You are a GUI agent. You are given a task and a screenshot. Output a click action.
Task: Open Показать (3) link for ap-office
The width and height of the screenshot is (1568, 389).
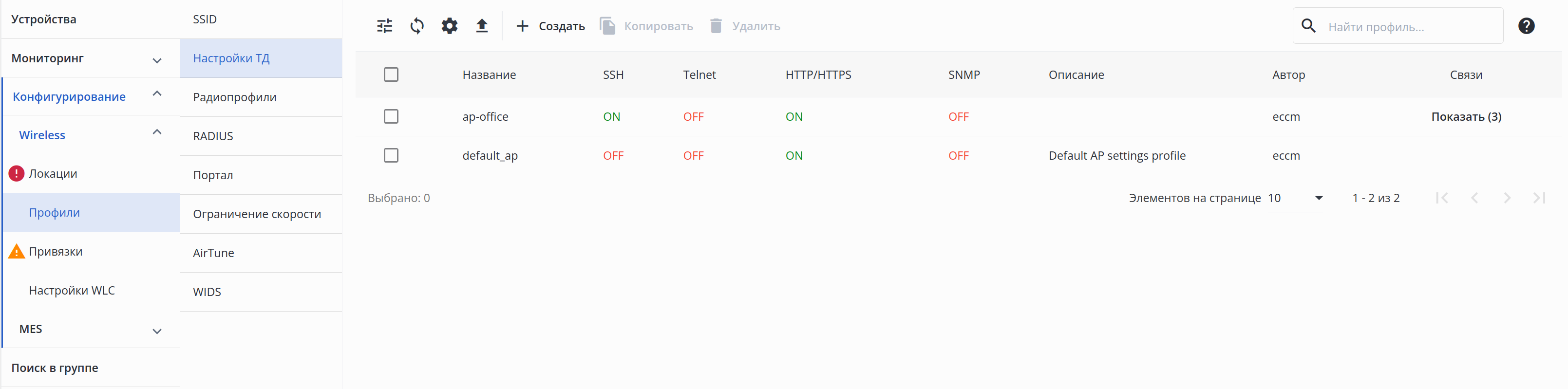(x=1466, y=117)
